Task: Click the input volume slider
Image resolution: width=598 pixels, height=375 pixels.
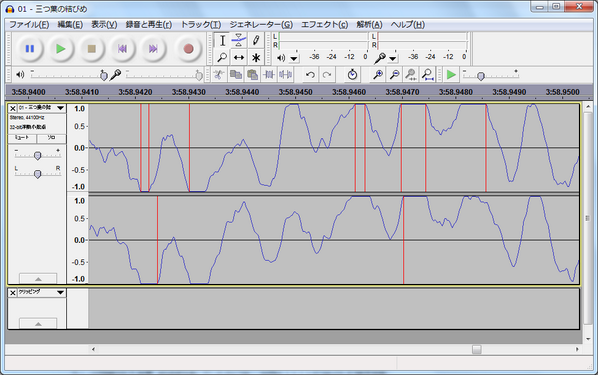Action: pos(164,75)
